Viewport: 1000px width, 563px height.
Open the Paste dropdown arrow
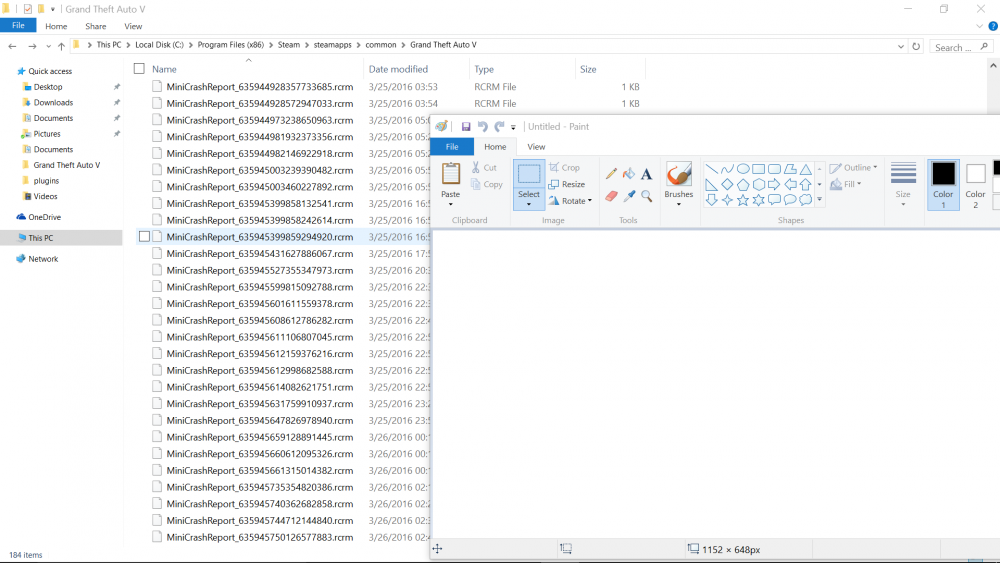451,204
